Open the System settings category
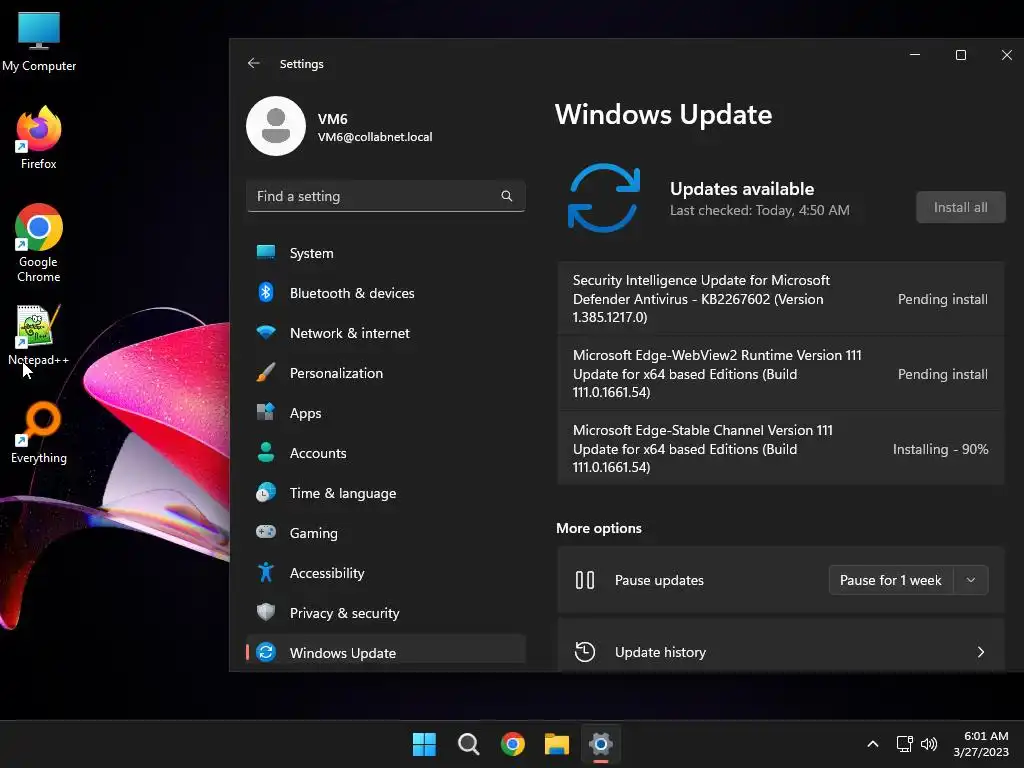Image resolution: width=1024 pixels, height=768 pixels. [386, 253]
